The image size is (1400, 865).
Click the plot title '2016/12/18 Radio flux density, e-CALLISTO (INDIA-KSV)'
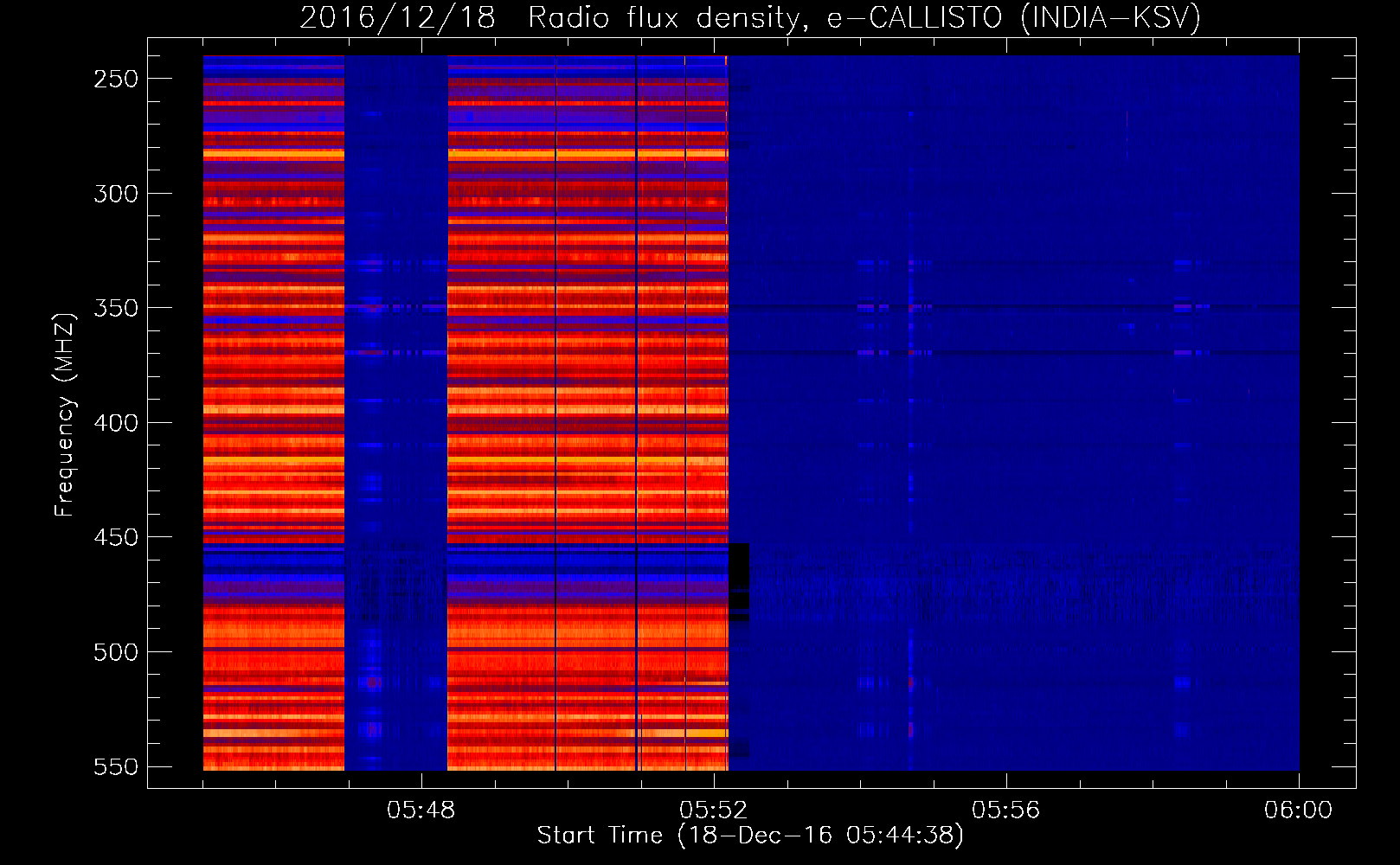tap(750, 17)
